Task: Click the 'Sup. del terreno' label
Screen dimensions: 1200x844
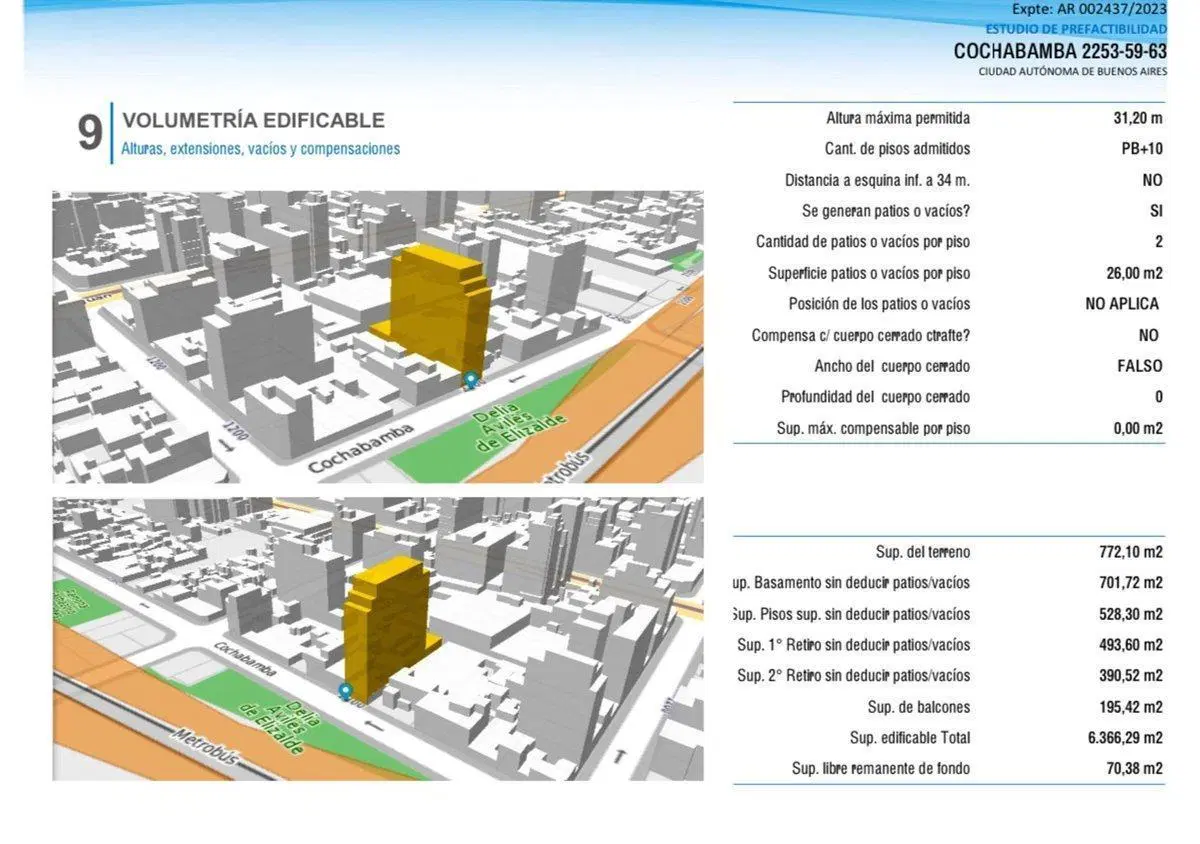Action: tap(922, 552)
